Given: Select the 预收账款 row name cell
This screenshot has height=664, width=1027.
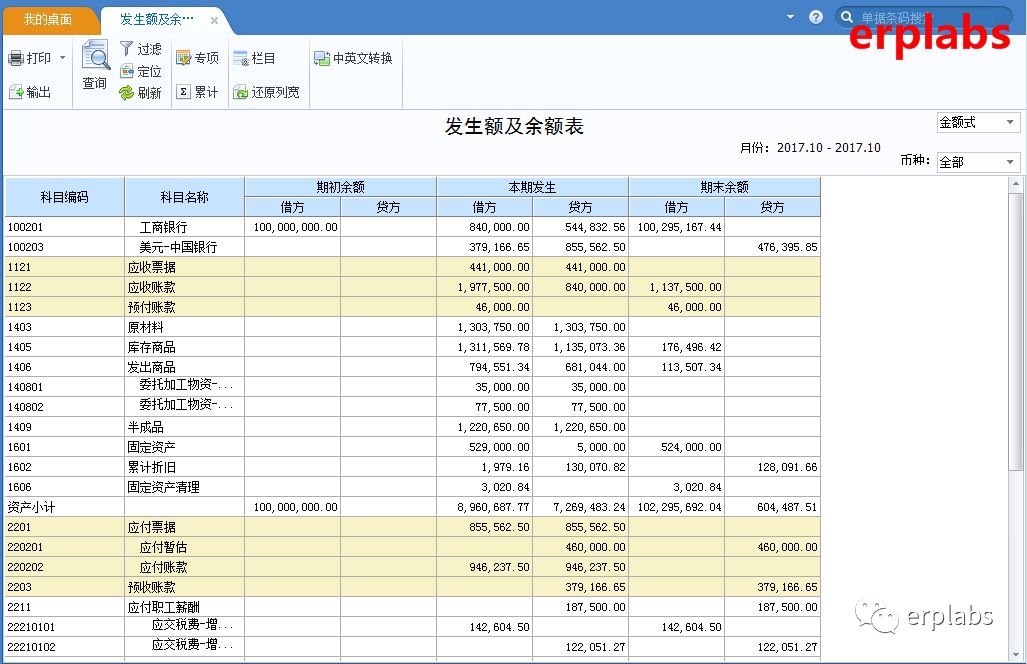Looking at the screenshot, I should coord(185,587).
